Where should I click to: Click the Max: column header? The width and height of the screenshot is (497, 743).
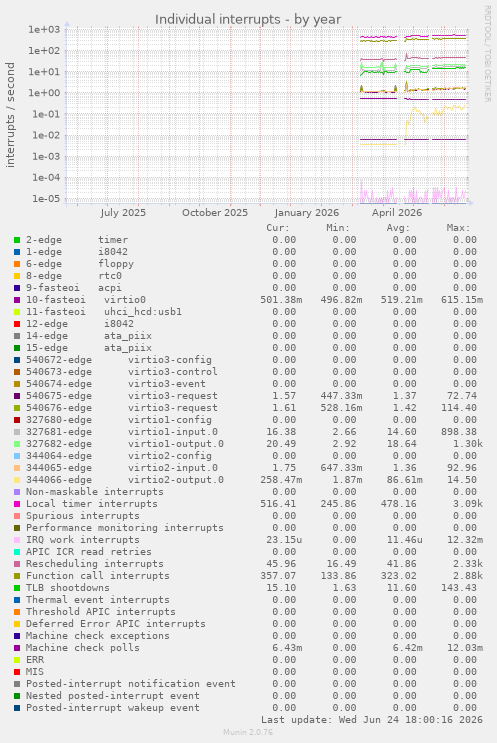click(458, 228)
